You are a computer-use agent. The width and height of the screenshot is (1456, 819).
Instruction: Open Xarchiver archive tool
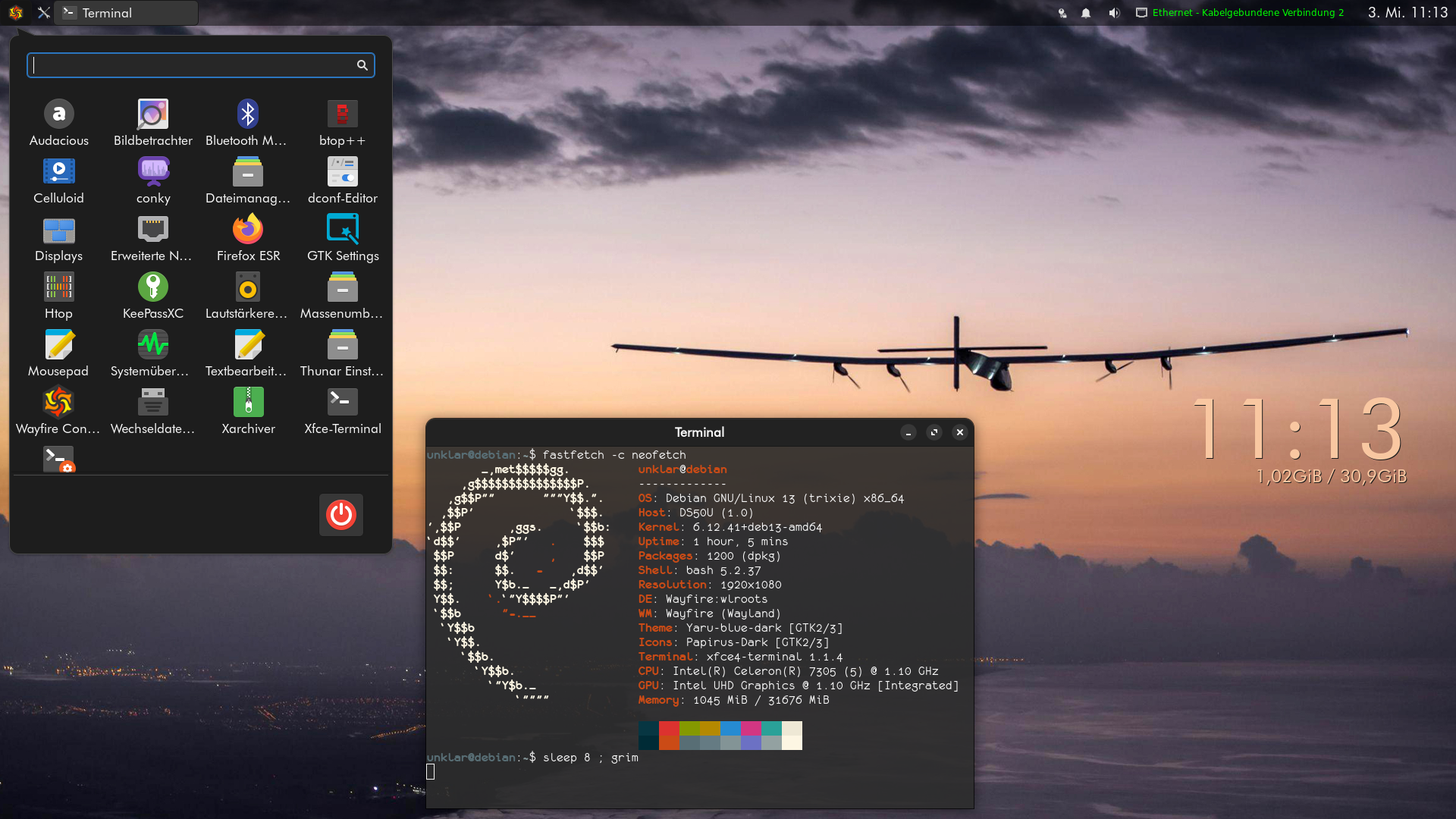coord(248,403)
